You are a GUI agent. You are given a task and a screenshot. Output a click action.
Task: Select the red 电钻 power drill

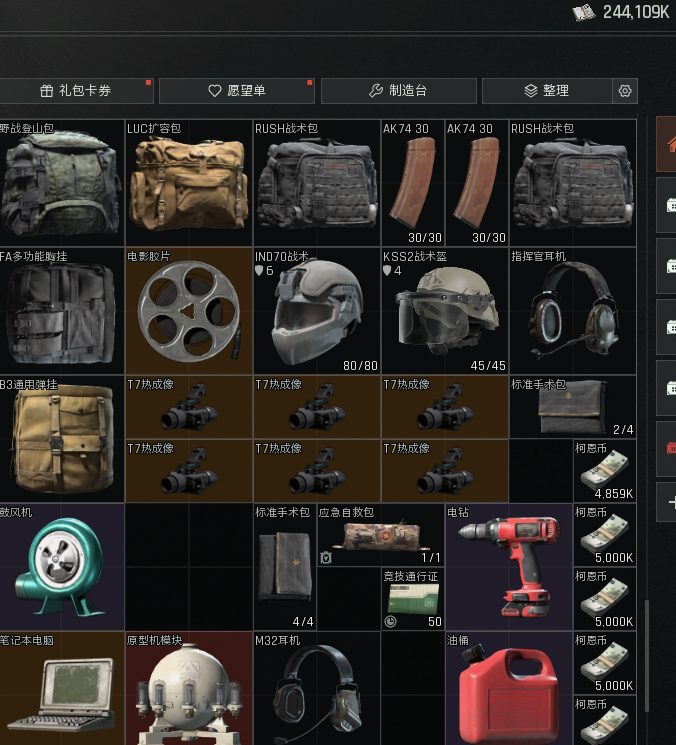(x=508, y=567)
